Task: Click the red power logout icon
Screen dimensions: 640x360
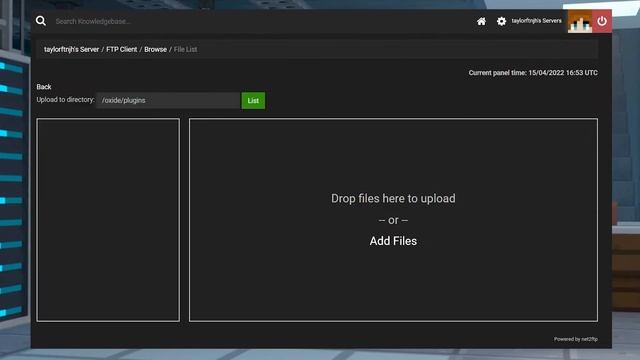Action: point(602,21)
